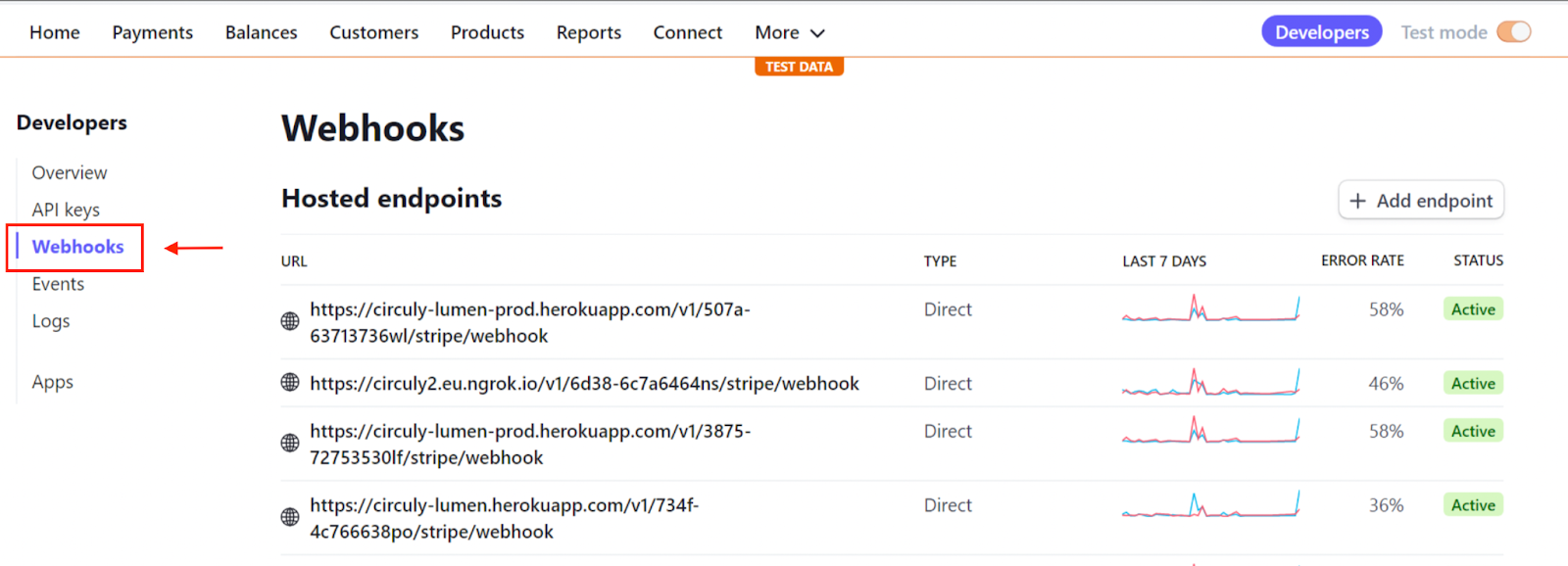
Task: Click sparkline chart in 734f endpoint row
Action: coord(1211,504)
